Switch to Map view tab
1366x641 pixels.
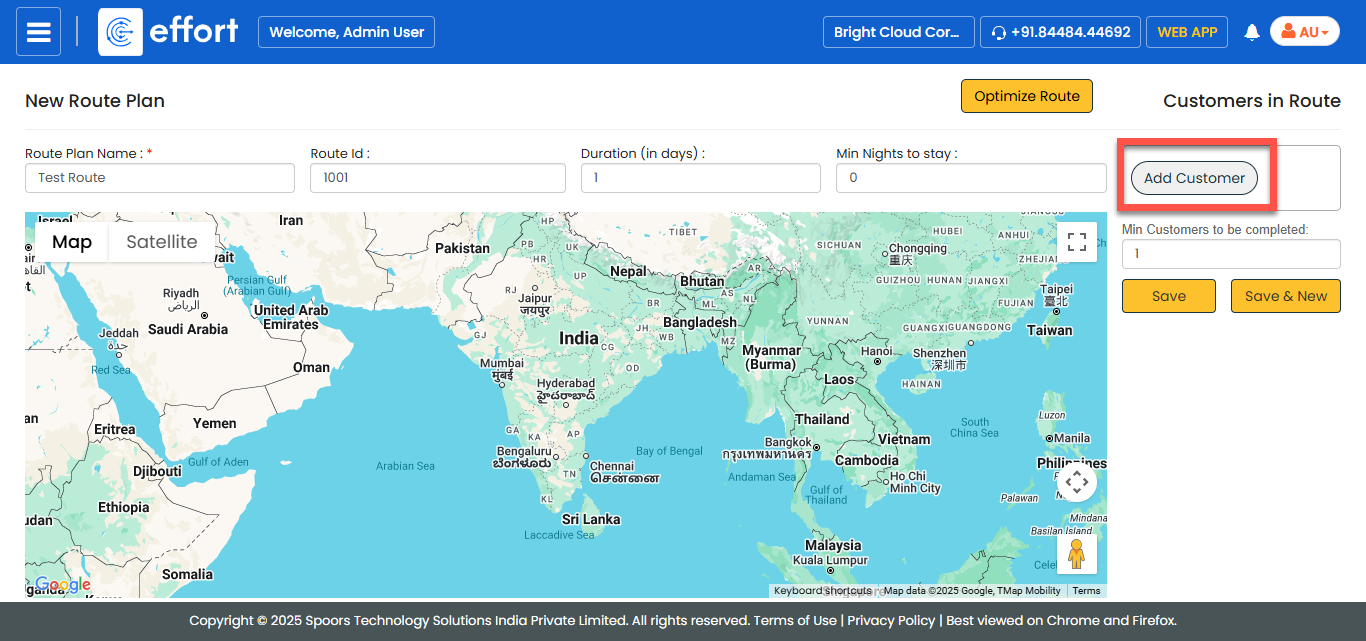tap(72, 242)
